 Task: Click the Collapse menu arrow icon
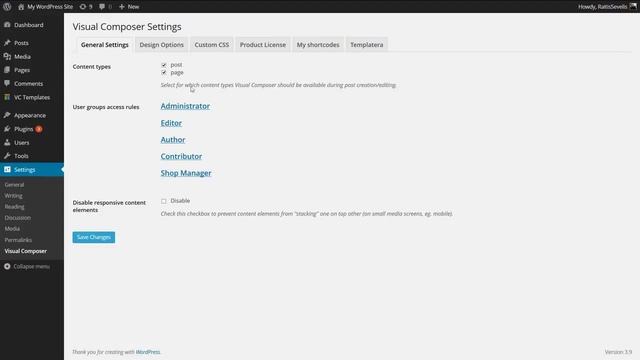click(7, 267)
